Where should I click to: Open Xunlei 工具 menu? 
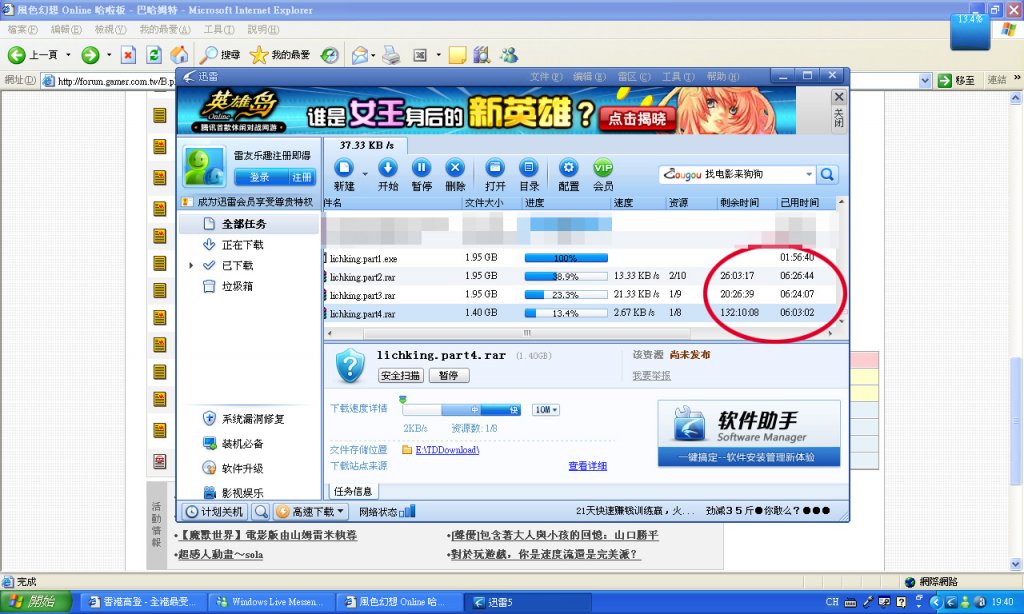click(678, 76)
